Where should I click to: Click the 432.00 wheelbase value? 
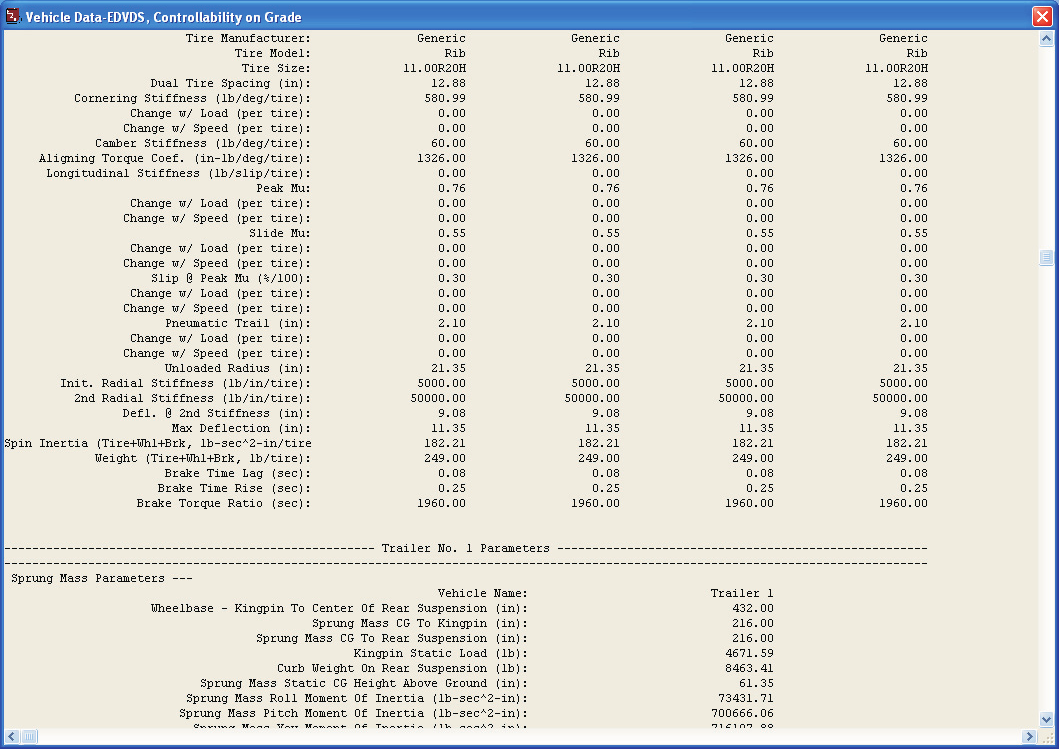[752, 608]
